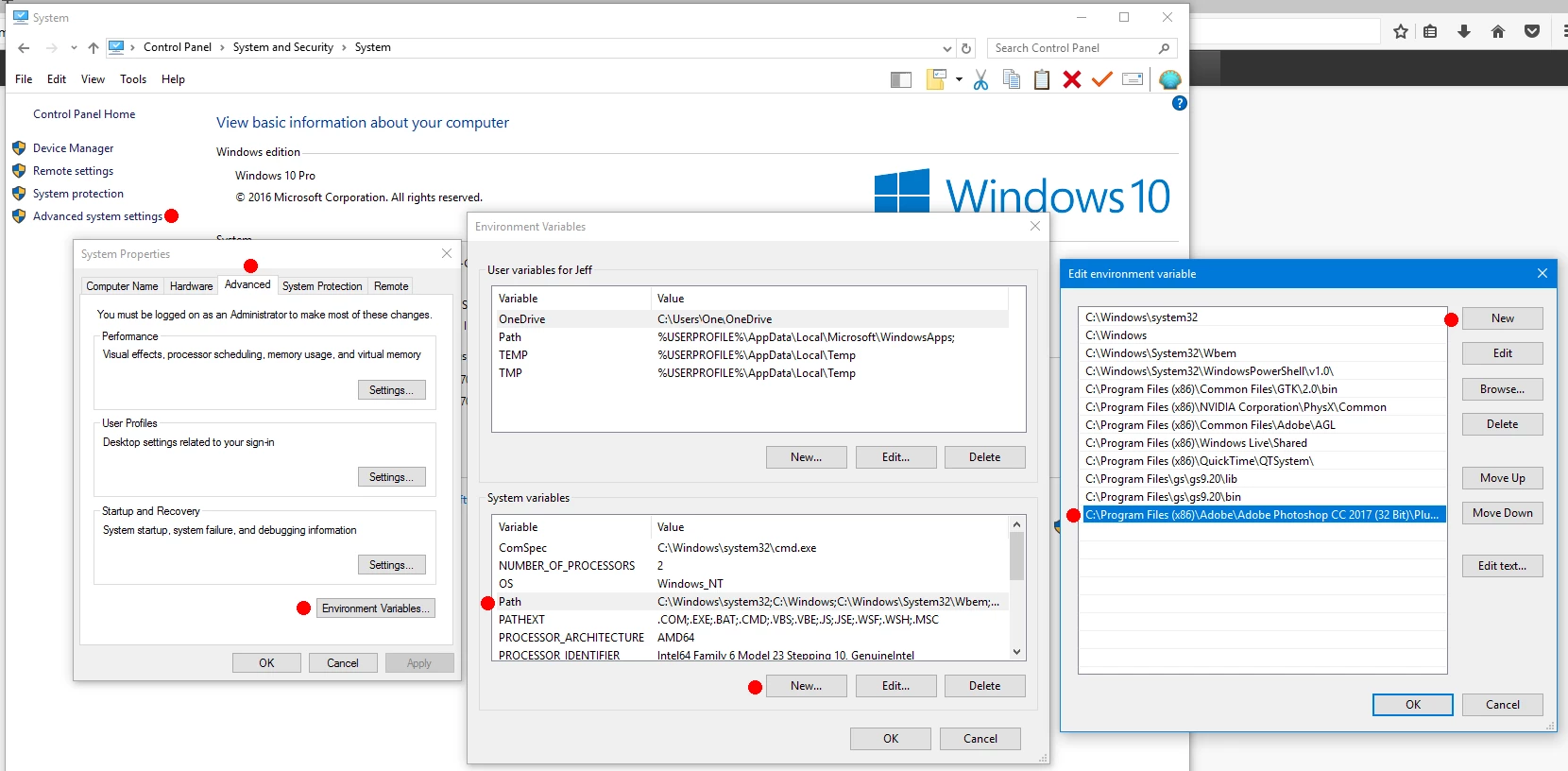This screenshot has height=771, width=1568.
Task: Open the blue Help question mark
Action: pyautogui.click(x=1179, y=103)
